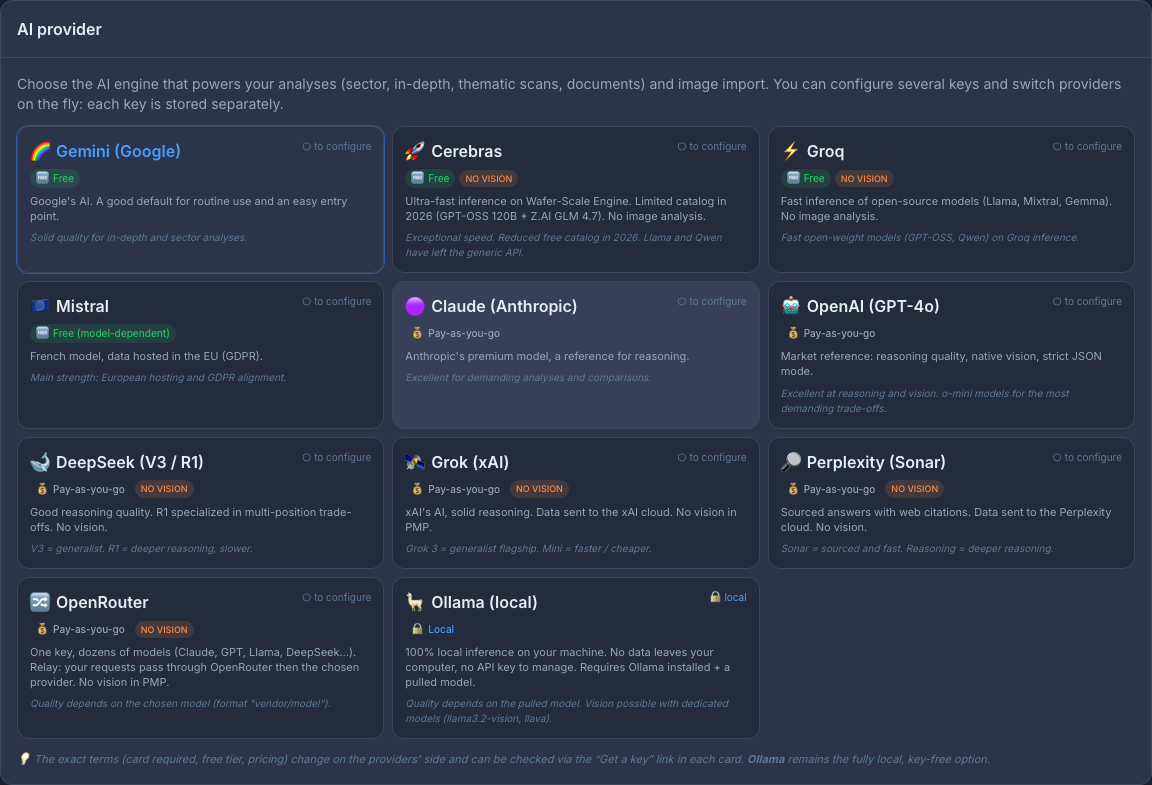This screenshot has height=785, width=1152.
Task: Click the Ollama llama icon
Action: pos(415,603)
